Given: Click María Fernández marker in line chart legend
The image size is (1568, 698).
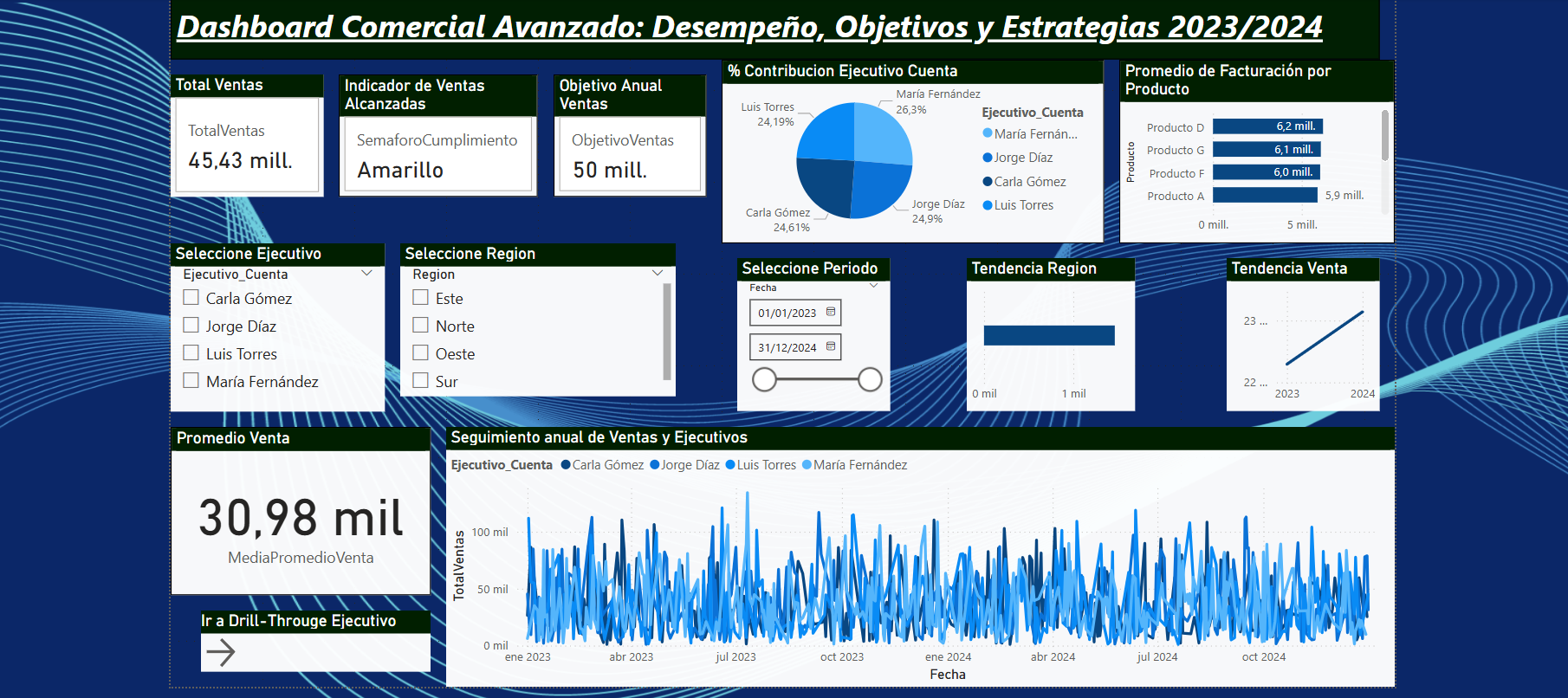Looking at the screenshot, I should (x=807, y=465).
